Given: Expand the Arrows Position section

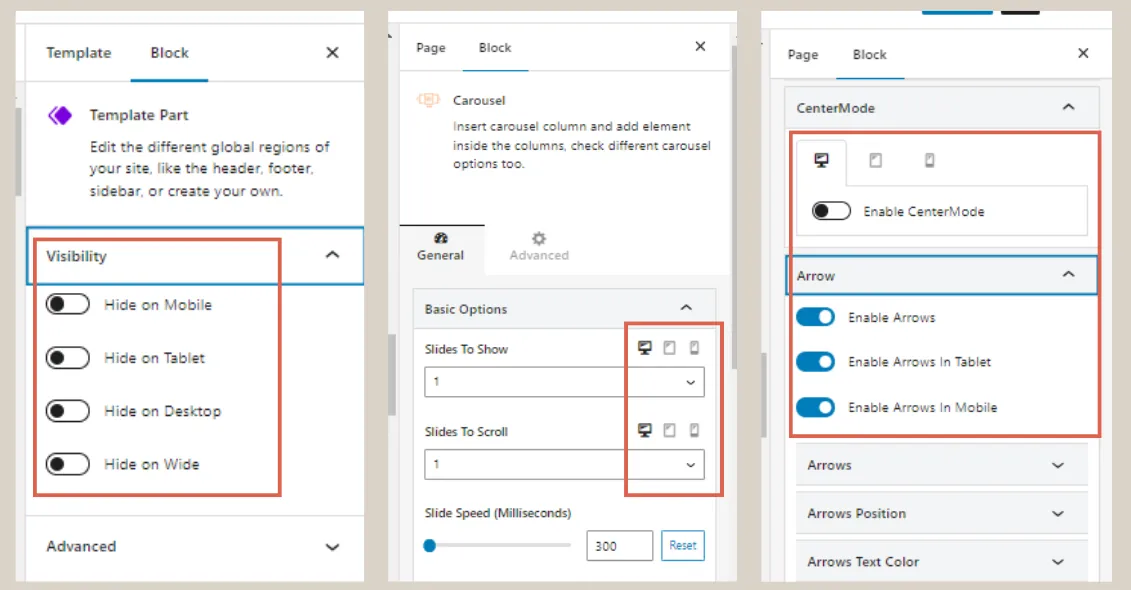Looking at the screenshot, I should pos(941,513).
